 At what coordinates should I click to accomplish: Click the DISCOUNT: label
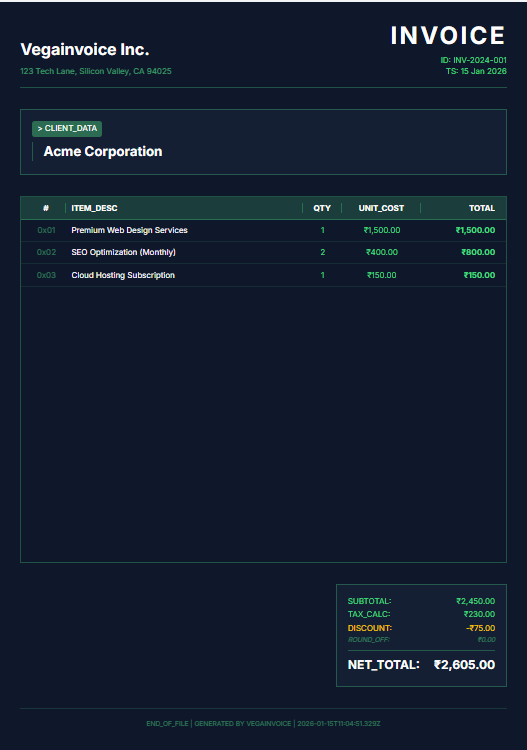pos(370,628)
